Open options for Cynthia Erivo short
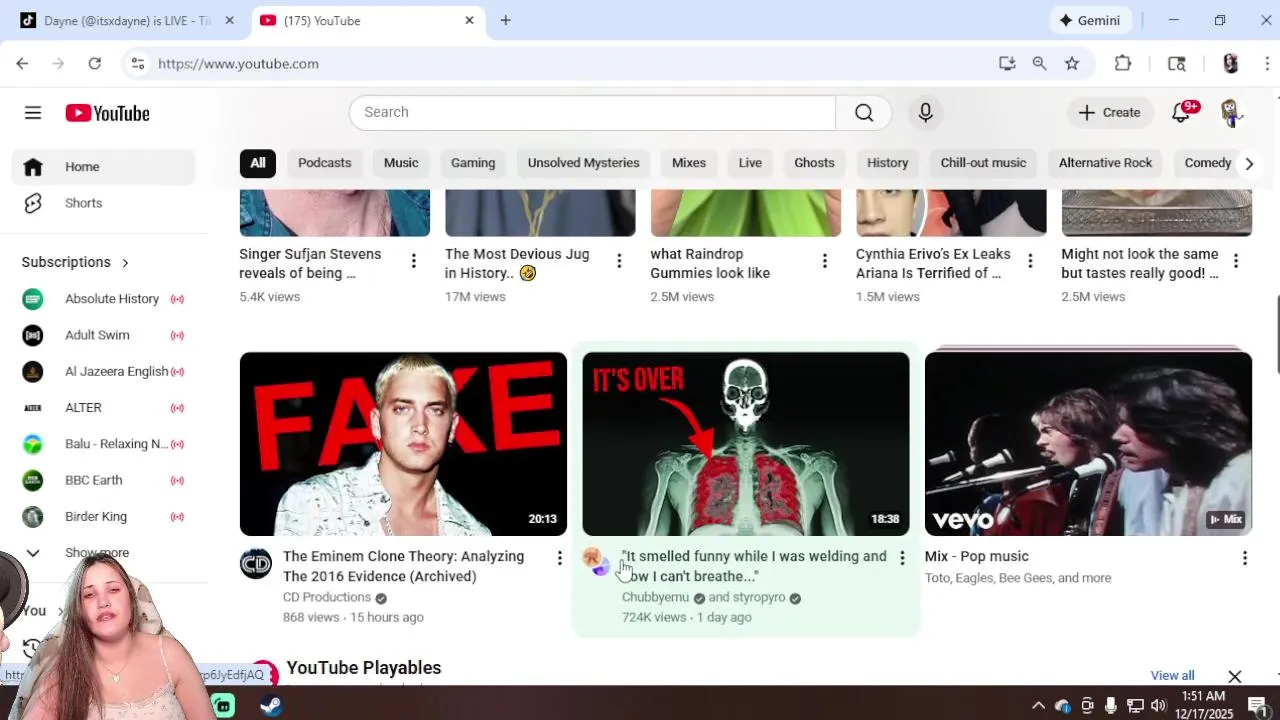The width and height of the screenshot is (1280, 720). point(1030,261)
